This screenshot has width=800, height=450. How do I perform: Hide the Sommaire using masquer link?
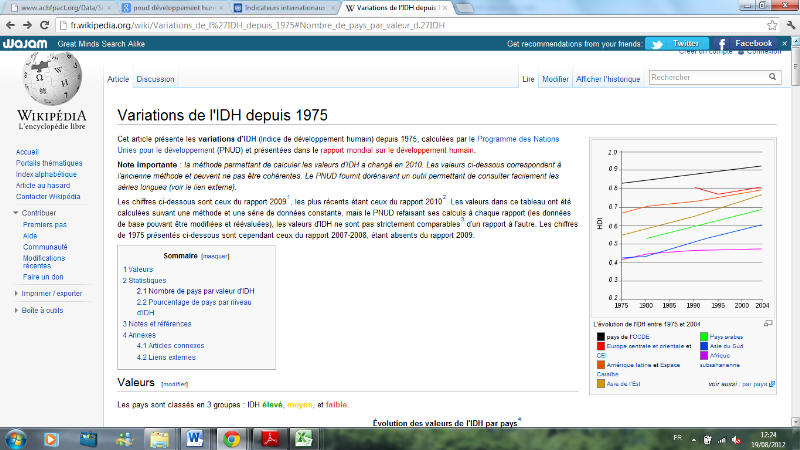coord(215,256)
